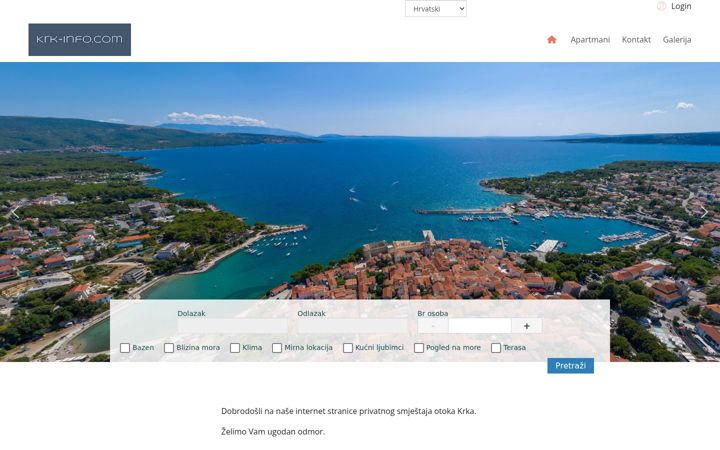Image resolution: width=720 pixels, height=450 pixels.
Task: Show previous slide with left carousel arrow
Action: tap(14, 212)
